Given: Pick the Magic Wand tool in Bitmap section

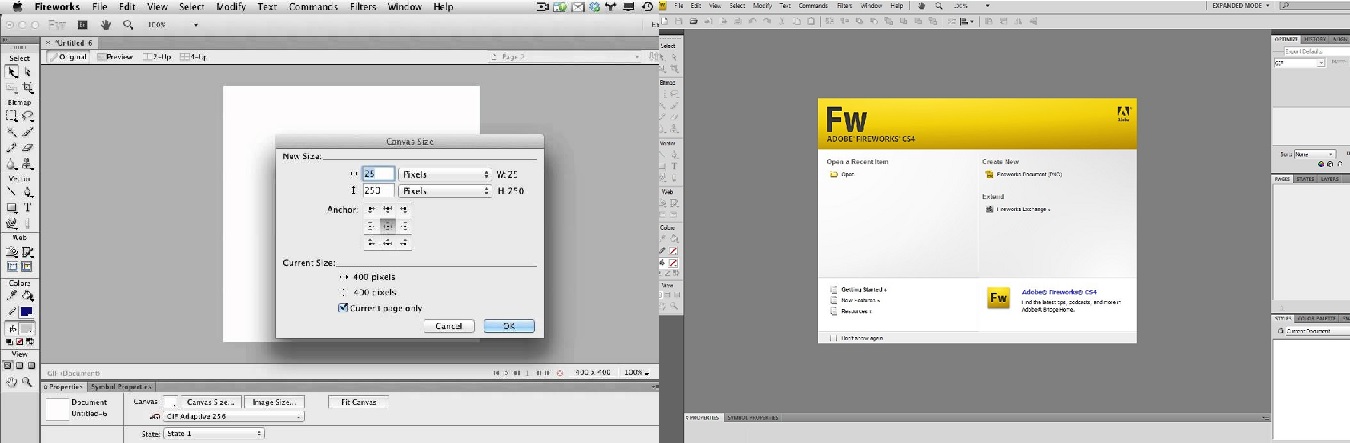Looking at the screenshot, I should tap(12, 131).
